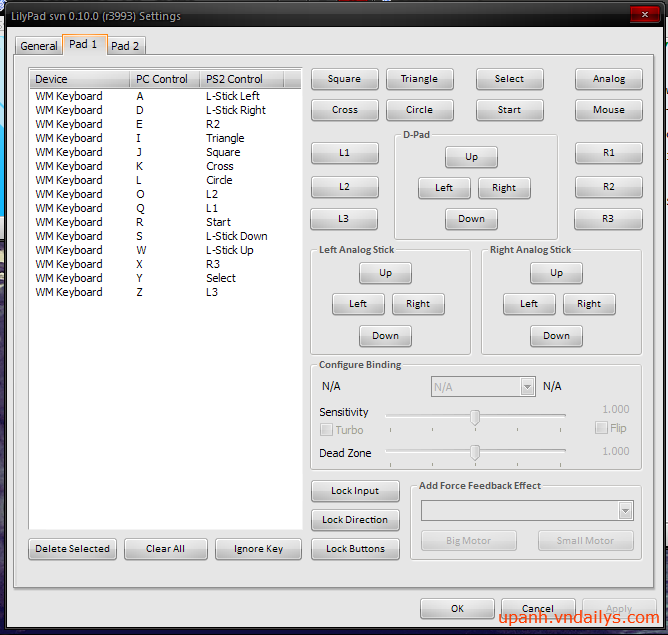Viewport: 668px width, 635px height.
Task: Click Right Analog Stick Up button
Action: (556, 273)
